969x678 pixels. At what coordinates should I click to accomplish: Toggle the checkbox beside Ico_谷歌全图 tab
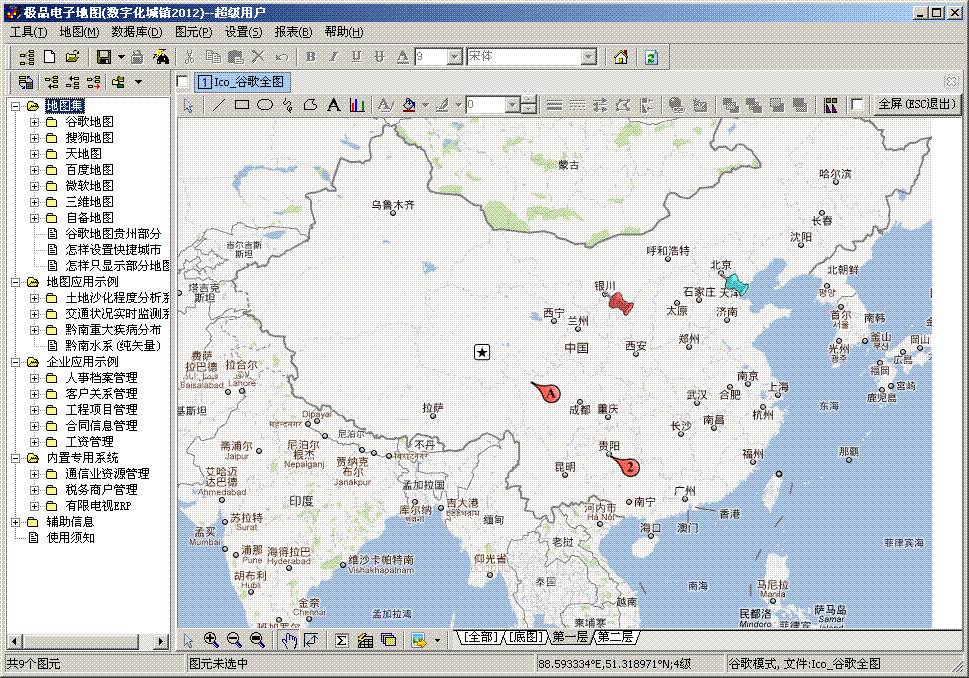pyautogui.click(x=183, y=82)
